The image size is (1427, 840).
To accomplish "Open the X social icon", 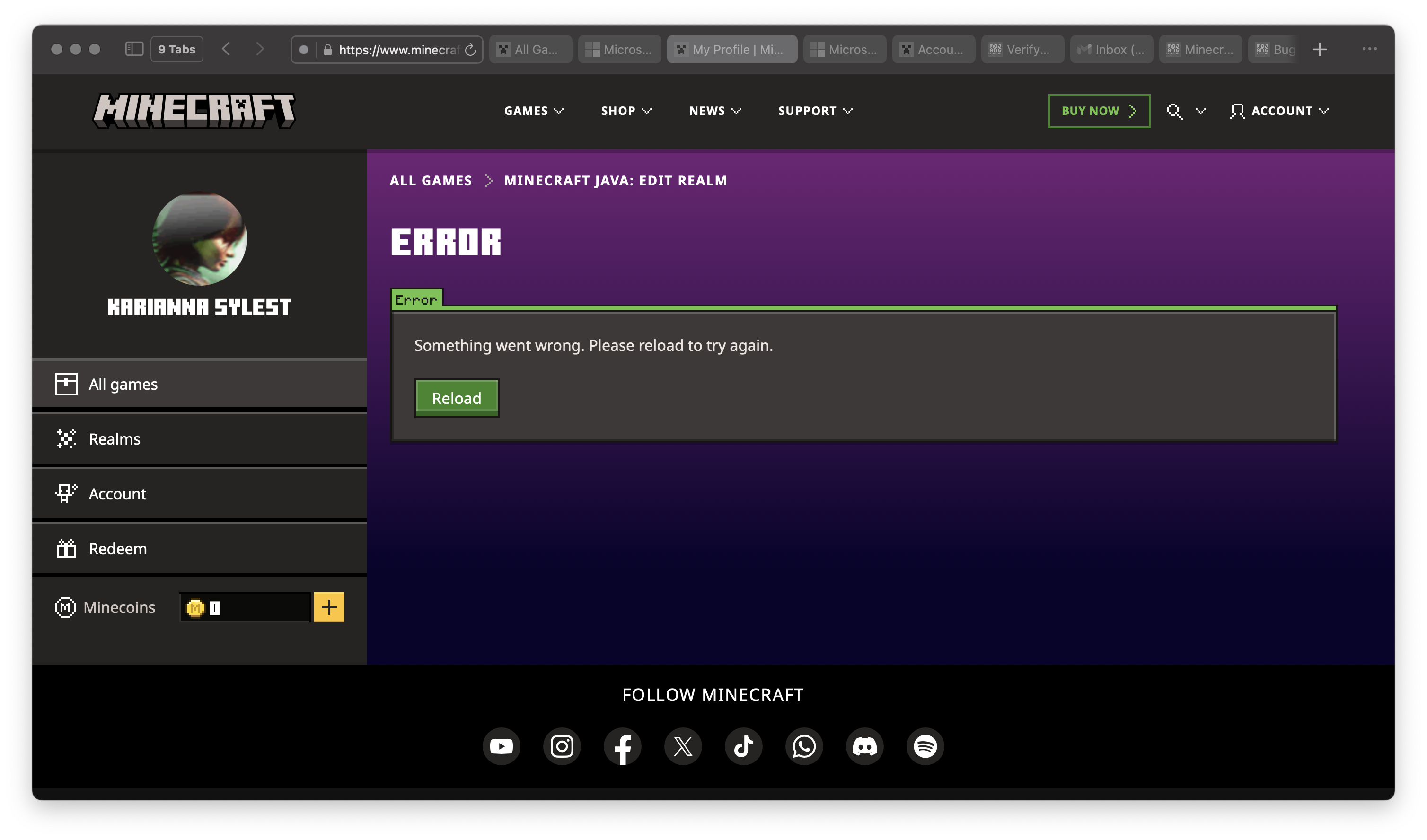I will [x=683, y=746].
